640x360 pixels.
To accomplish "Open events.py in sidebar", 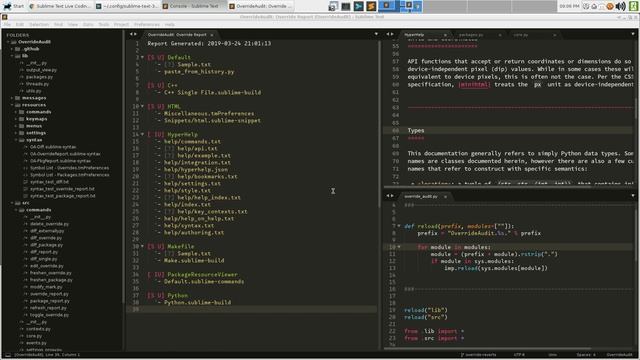I will [36, 343].
